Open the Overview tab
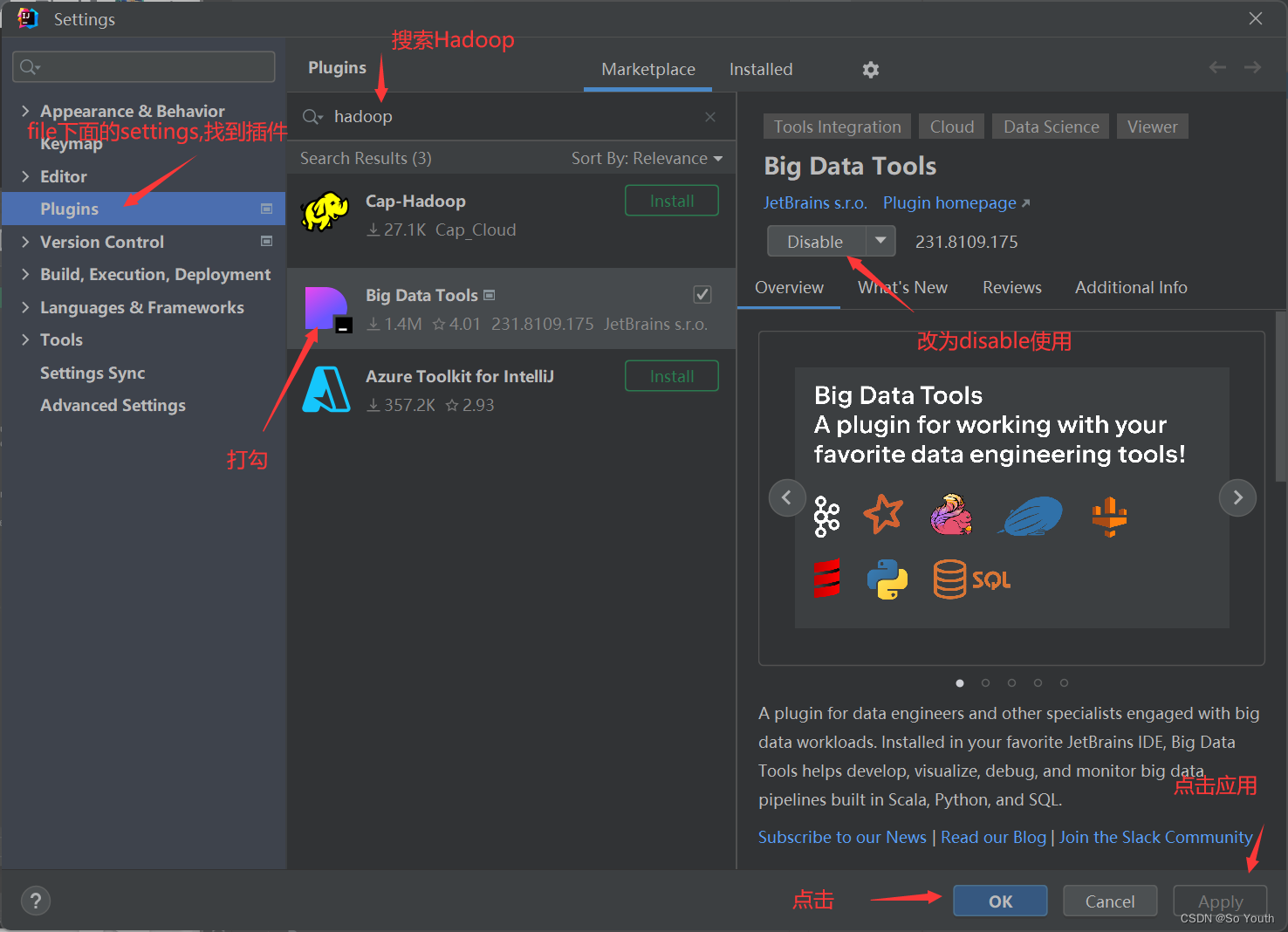 click(x=789, y=287)
